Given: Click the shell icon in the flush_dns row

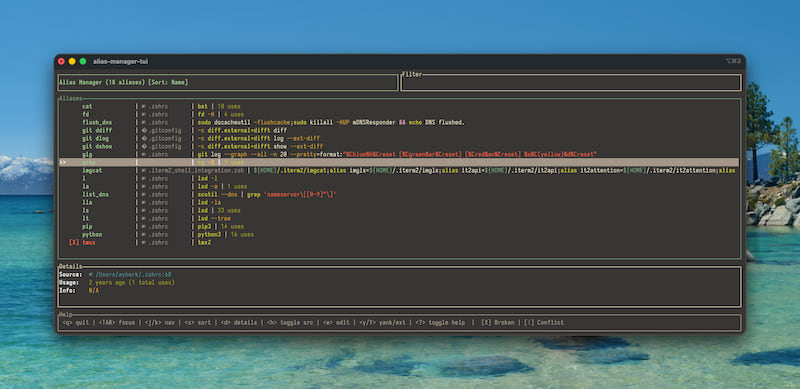Looking at the screenshot, I should [144, 123].
